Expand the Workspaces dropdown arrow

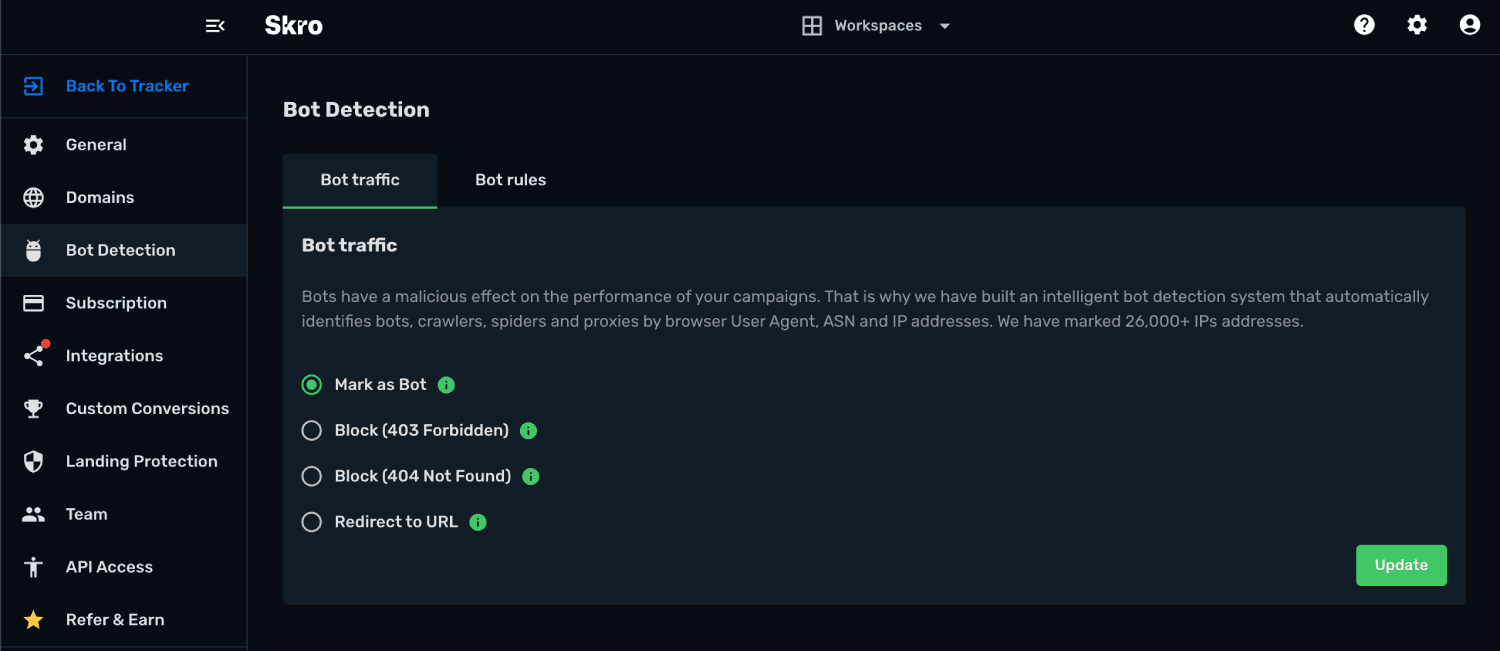[945, 26]
